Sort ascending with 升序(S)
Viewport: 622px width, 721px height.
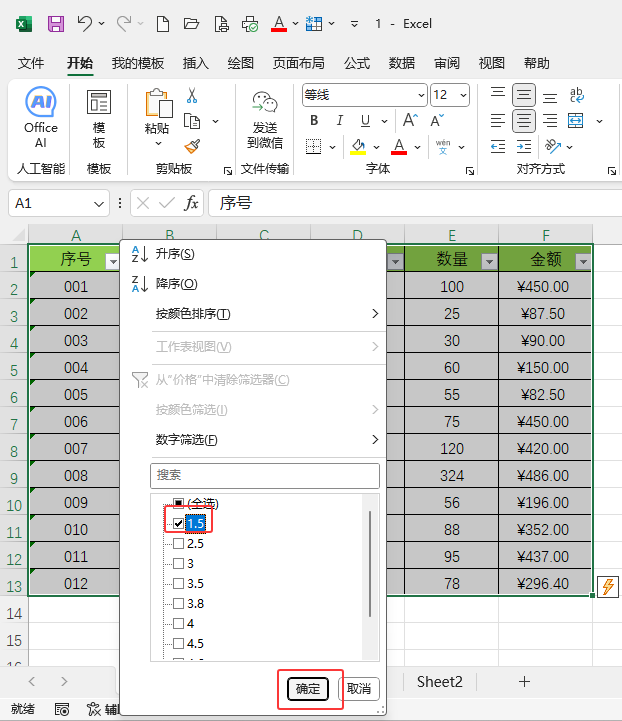[x=175, y=254]
